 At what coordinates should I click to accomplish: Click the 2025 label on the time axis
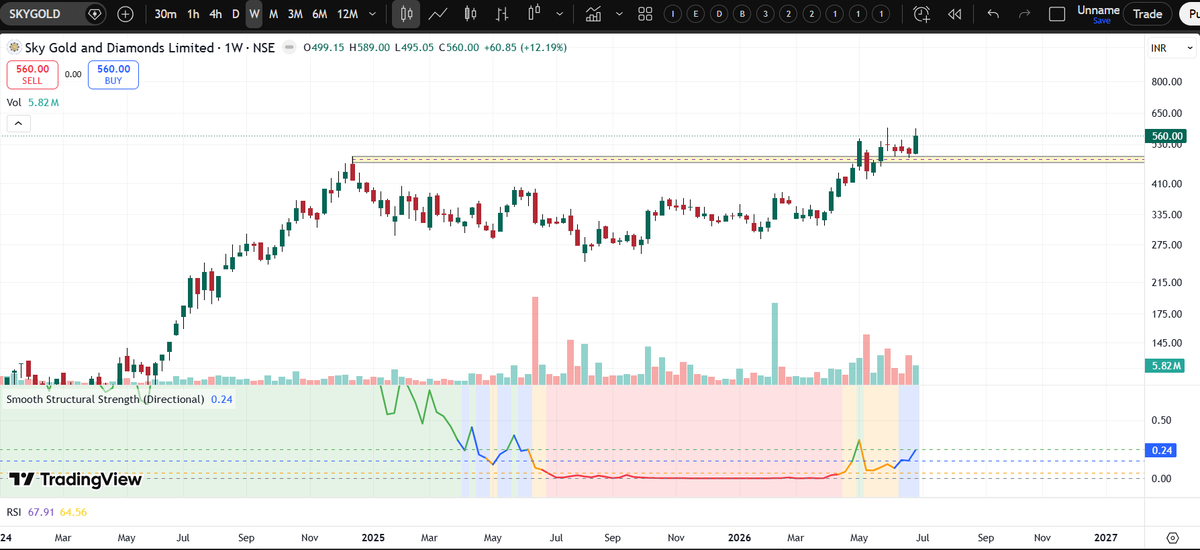(373, 538)
